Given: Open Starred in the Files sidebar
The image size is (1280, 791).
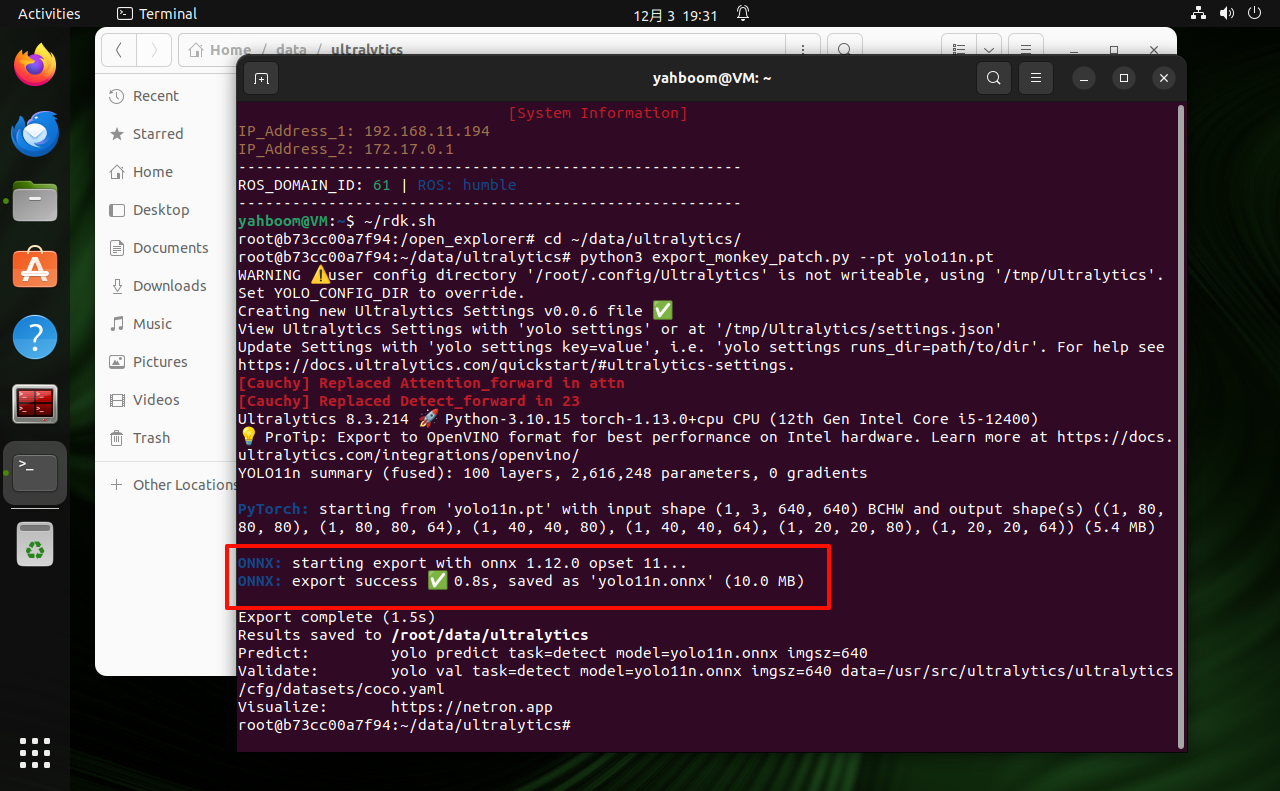Looking at the screenshot, I should [x=165, y=134].
